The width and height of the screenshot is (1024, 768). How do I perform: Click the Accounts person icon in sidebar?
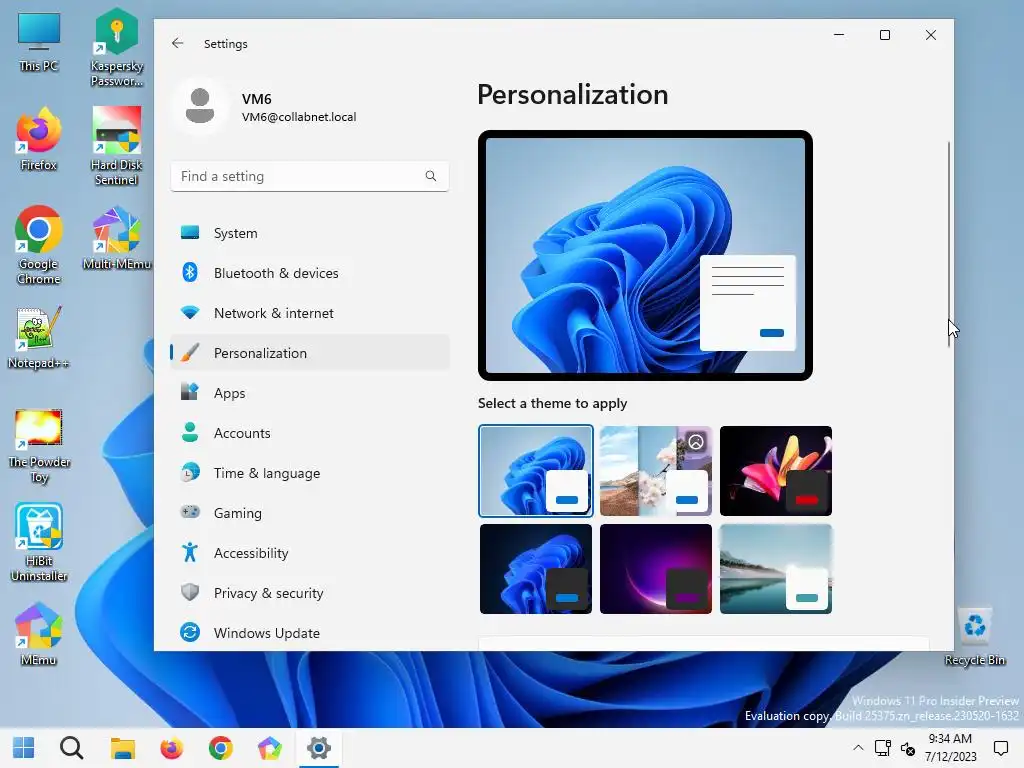click(190, 432)
